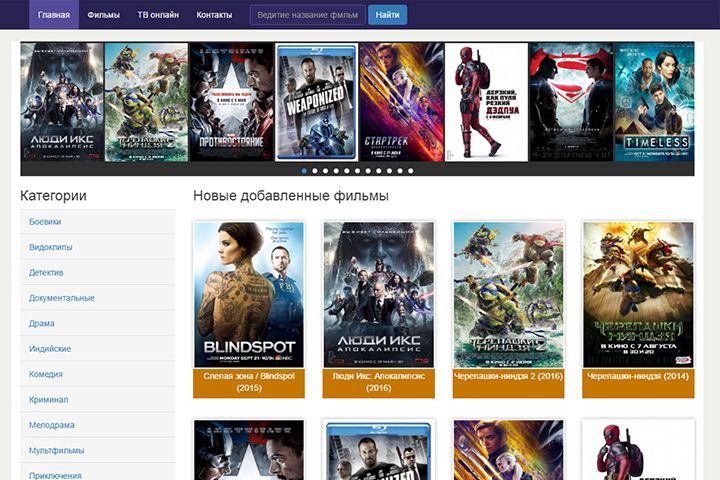720x480 pixels.
Task: Click the Найти search button
Action: tap(388, 15)
